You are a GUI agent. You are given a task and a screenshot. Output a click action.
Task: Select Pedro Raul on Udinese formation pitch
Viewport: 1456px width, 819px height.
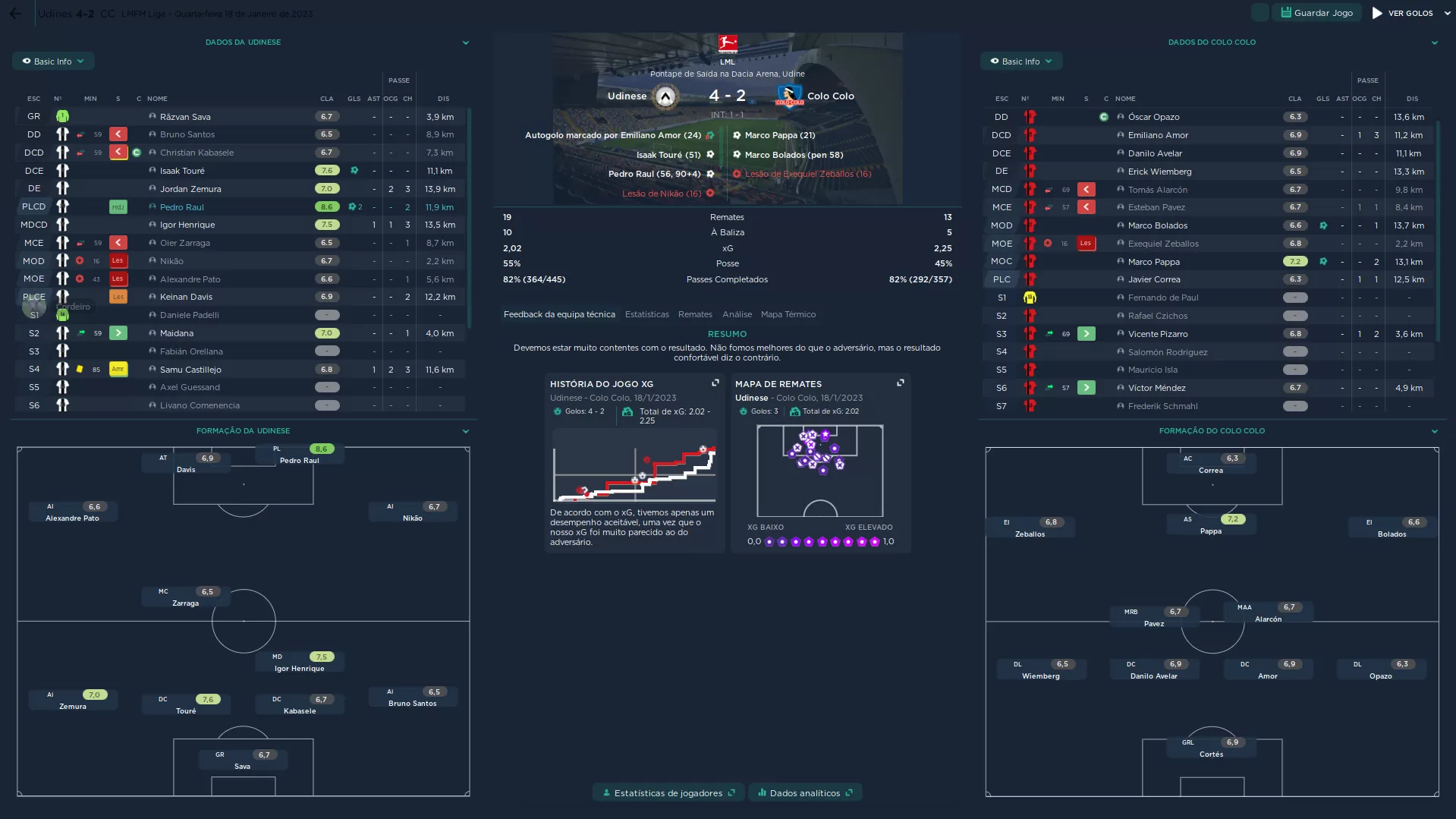click(299, 455)
